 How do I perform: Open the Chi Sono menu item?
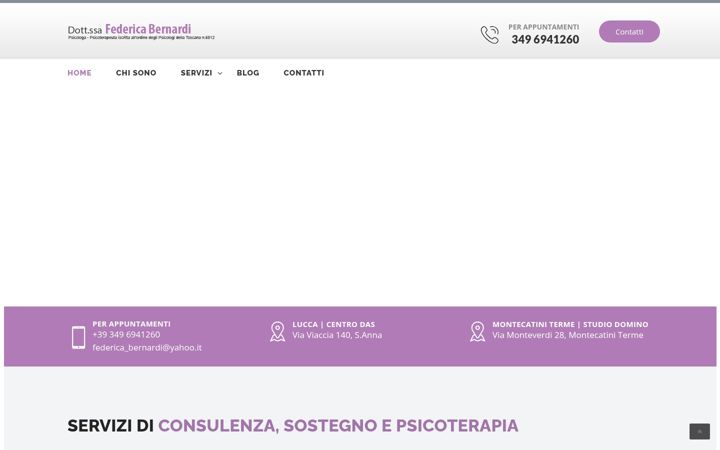click(x=136, y=73)
